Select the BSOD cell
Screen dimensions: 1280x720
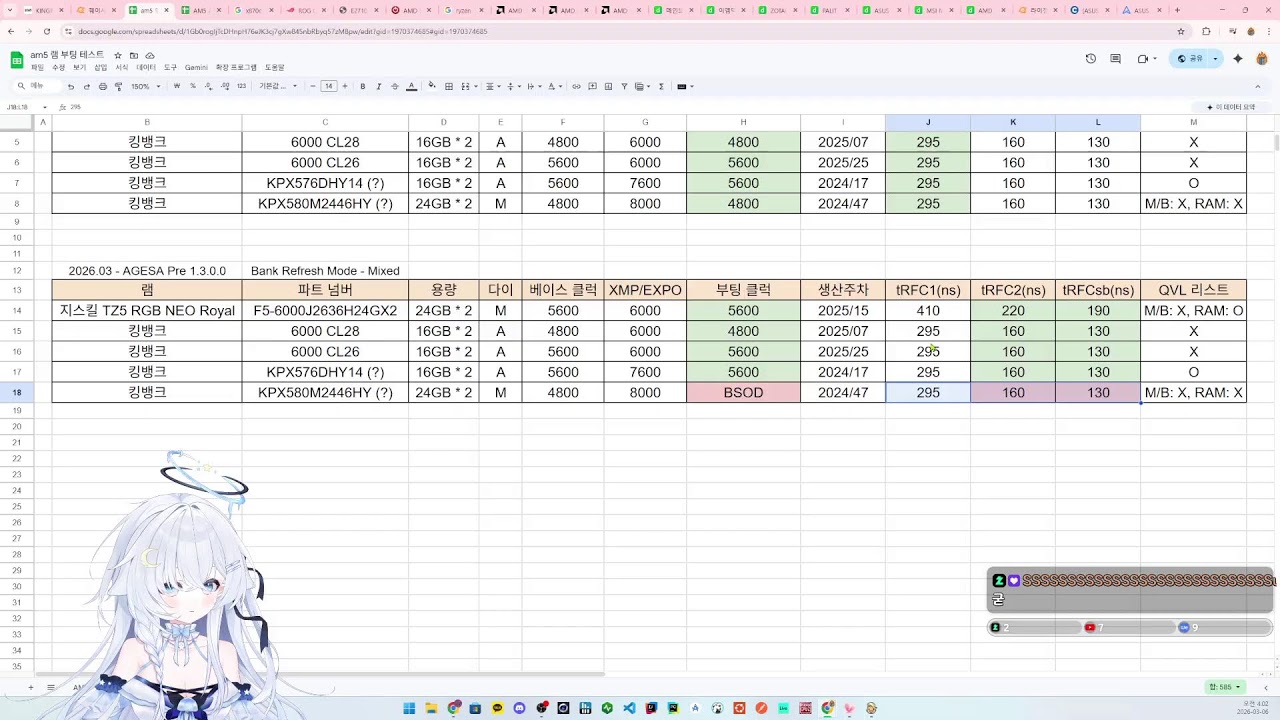point(743,393)
